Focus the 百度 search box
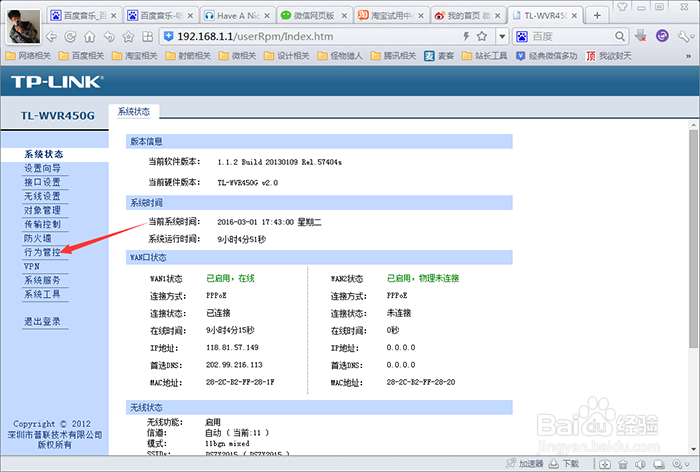 click(x=571, y=37)
